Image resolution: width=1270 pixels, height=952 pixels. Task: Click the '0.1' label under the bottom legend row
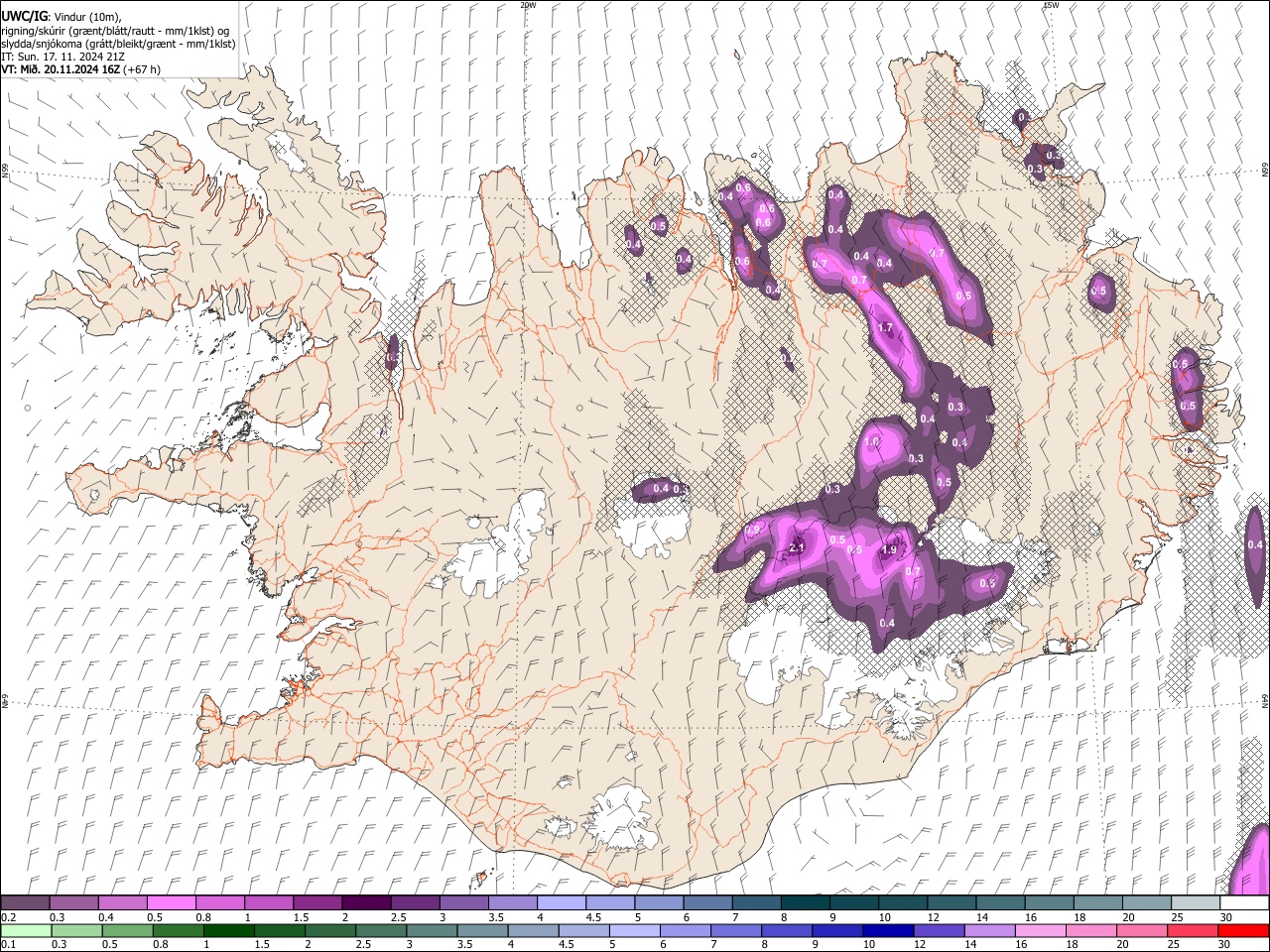pyautogui.click(x=6, y=944)
